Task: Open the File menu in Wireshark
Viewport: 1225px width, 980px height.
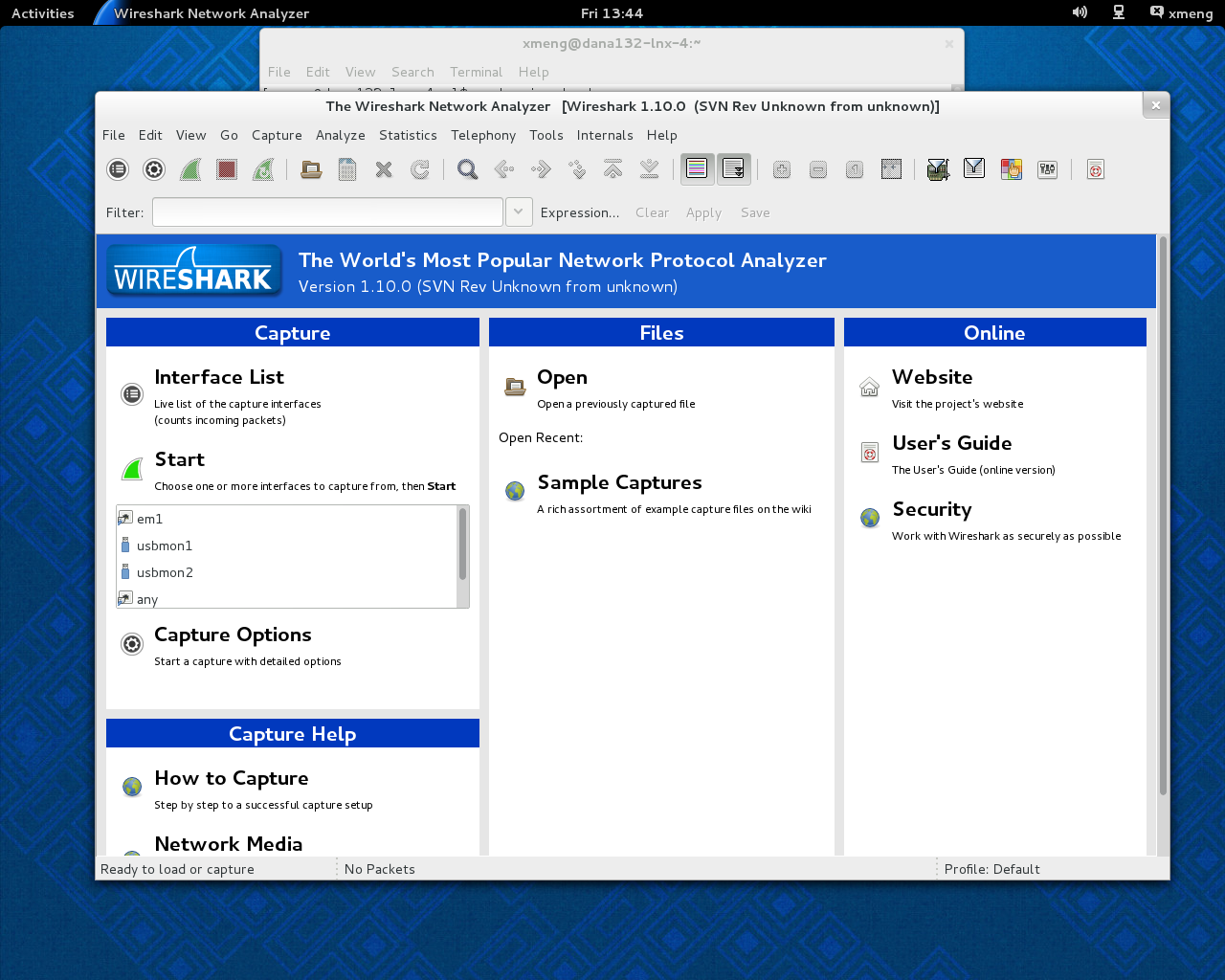Action: click(x=114, y=135)
